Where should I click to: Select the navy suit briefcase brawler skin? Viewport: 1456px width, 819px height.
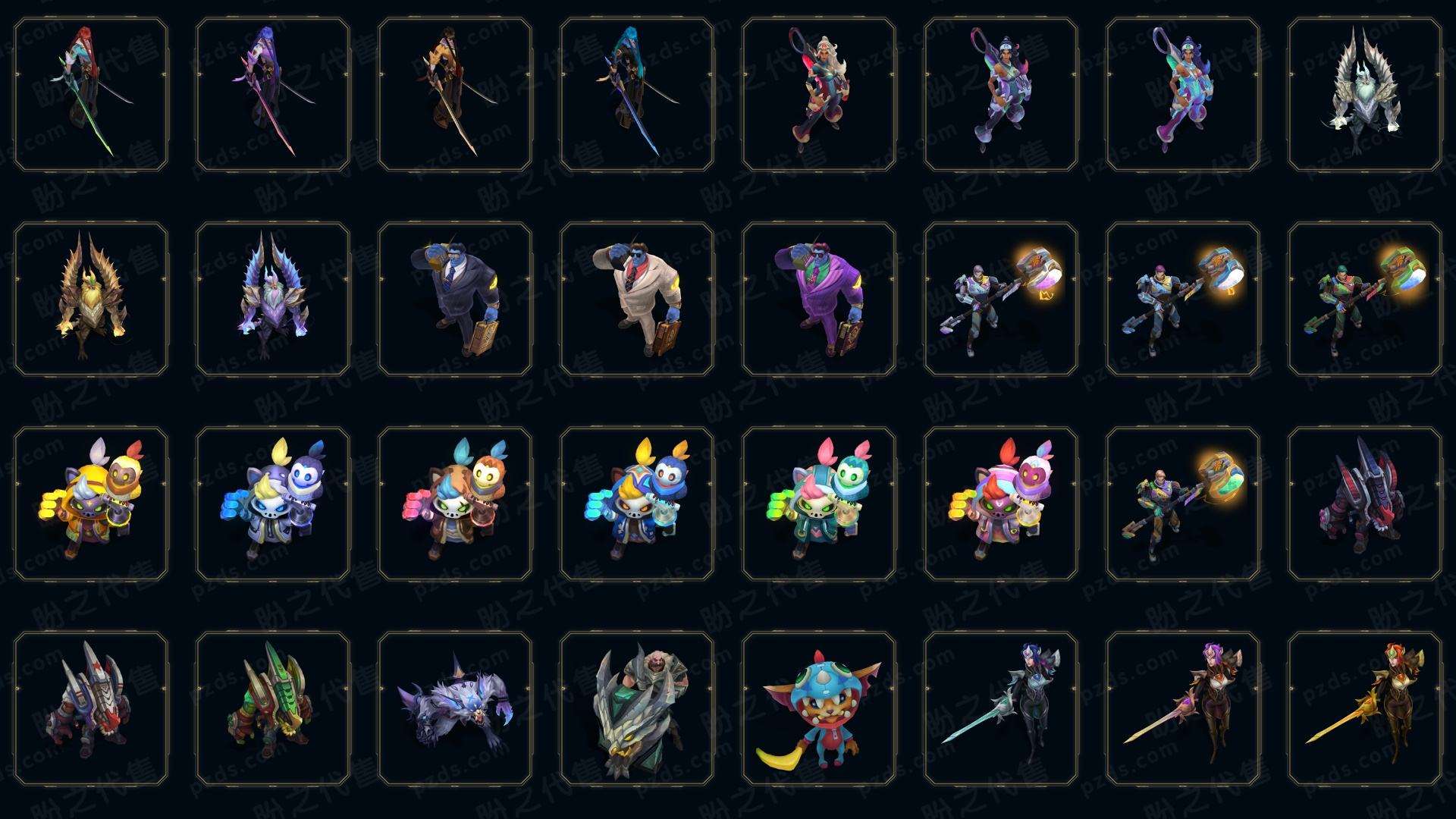(455, 299)
